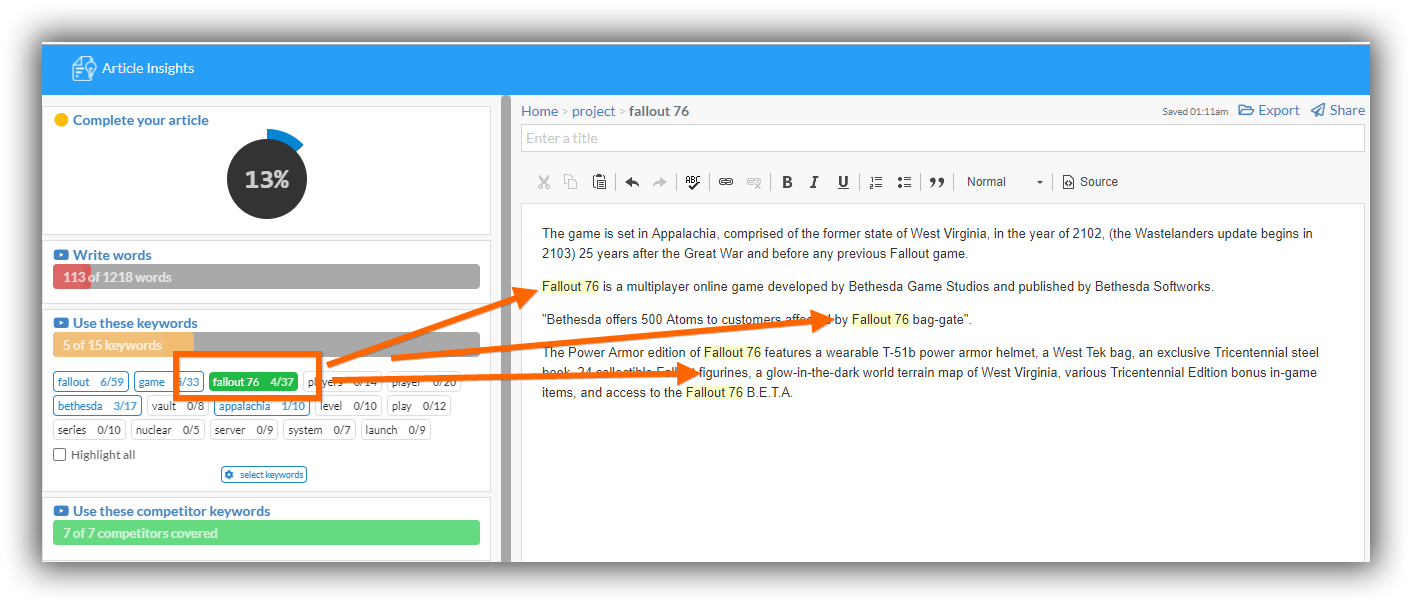Screen dimensions: 1412x604
Task: Go to Home in the breadcrumb
Action: [539, 111]
